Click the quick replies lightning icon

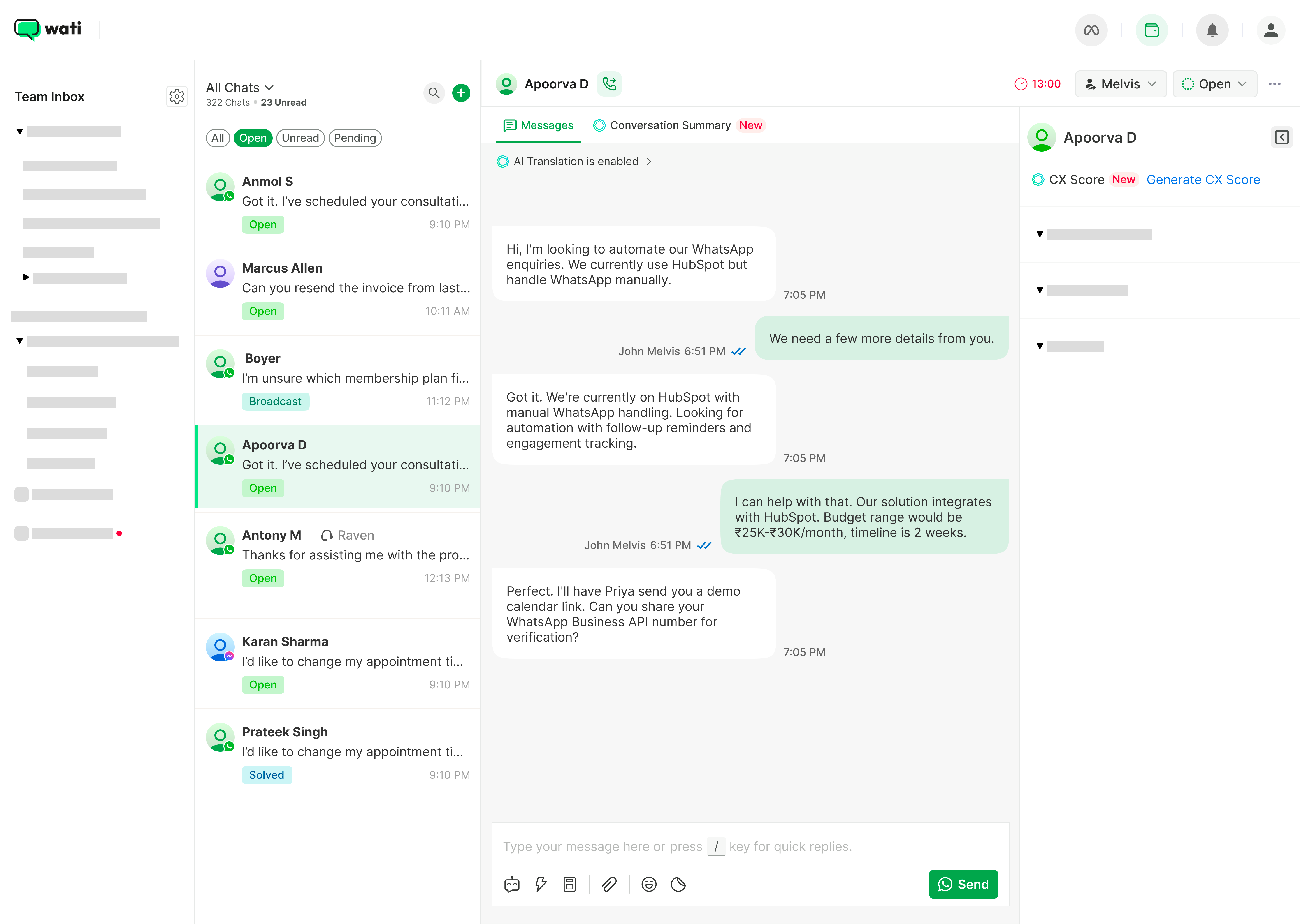(541, 884)
